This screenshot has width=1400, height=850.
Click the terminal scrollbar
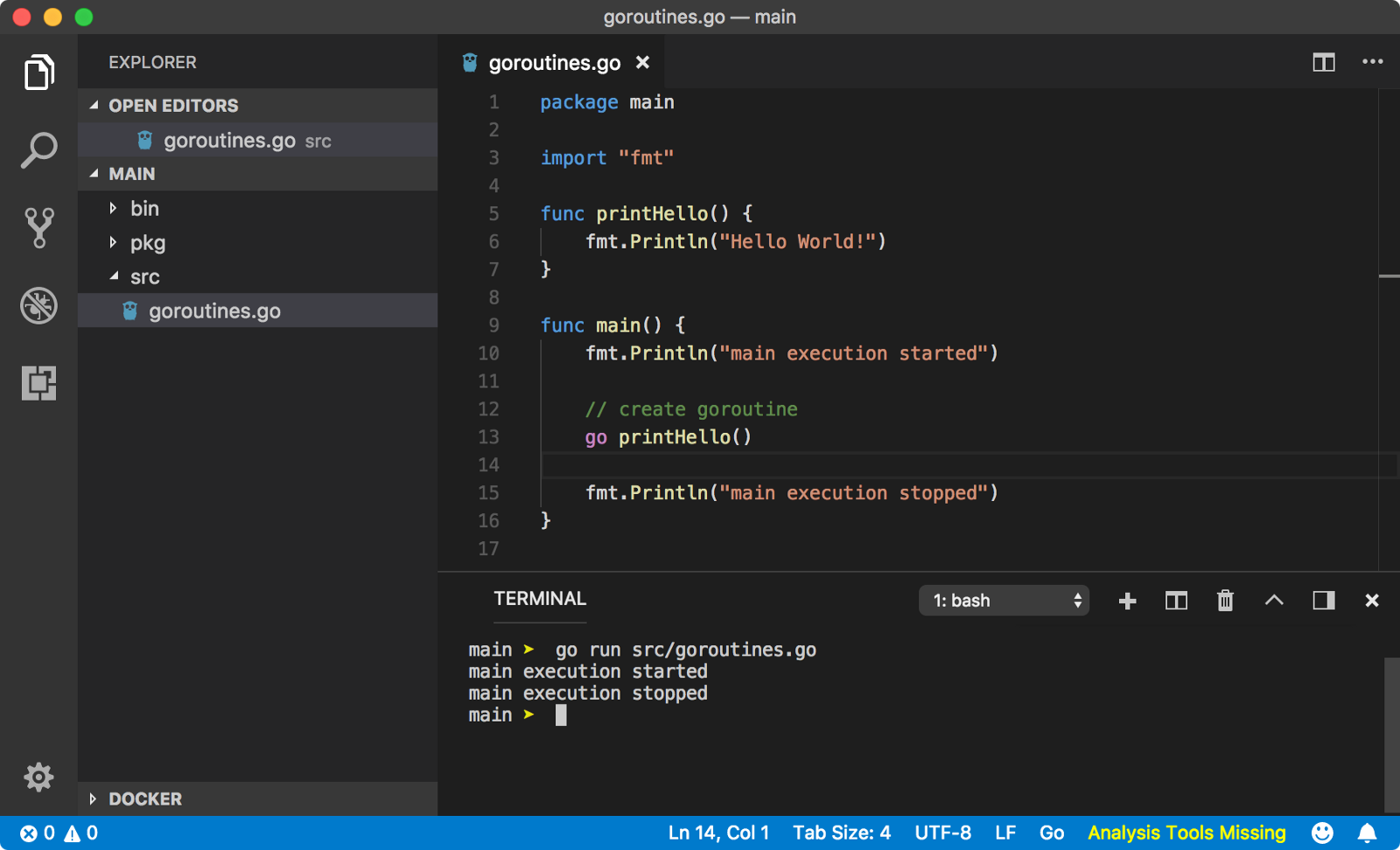pos(1392,735)
